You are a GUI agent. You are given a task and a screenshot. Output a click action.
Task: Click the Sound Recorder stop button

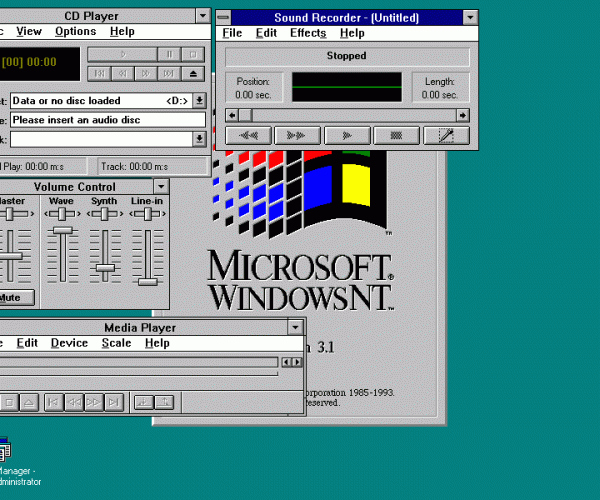[x=396, y=135]
